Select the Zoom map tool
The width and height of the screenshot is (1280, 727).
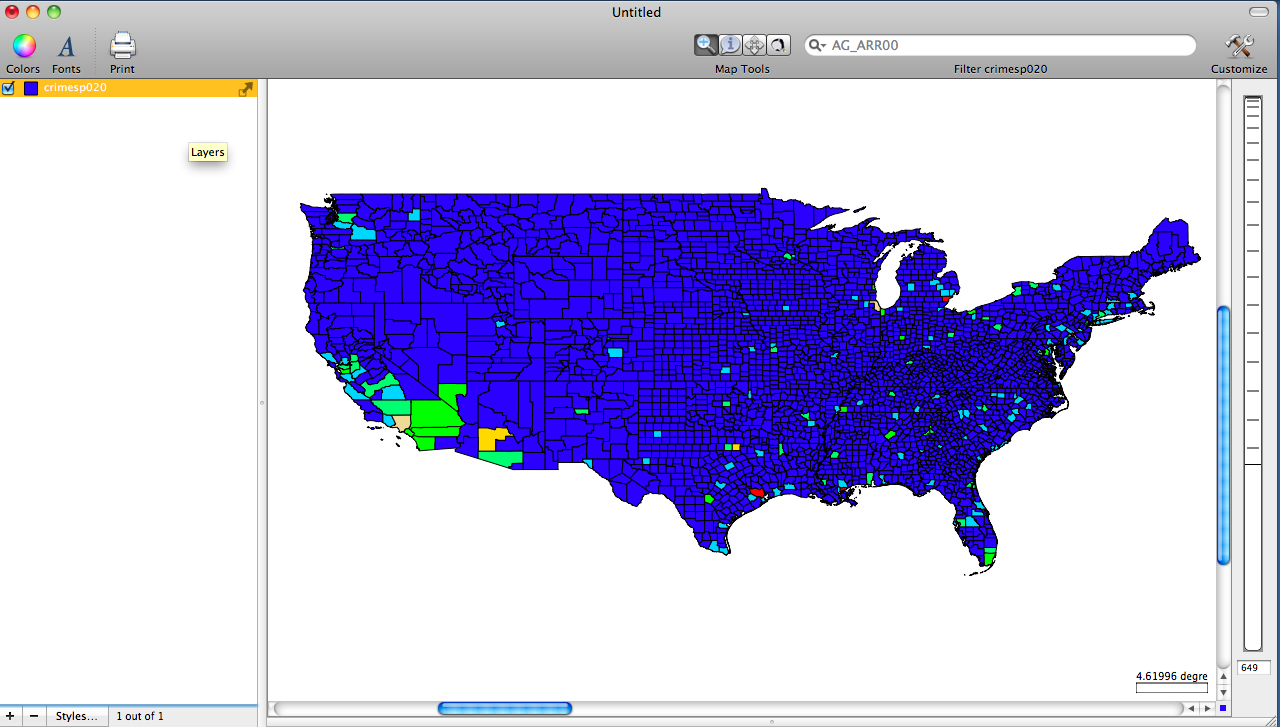(705, 44)
